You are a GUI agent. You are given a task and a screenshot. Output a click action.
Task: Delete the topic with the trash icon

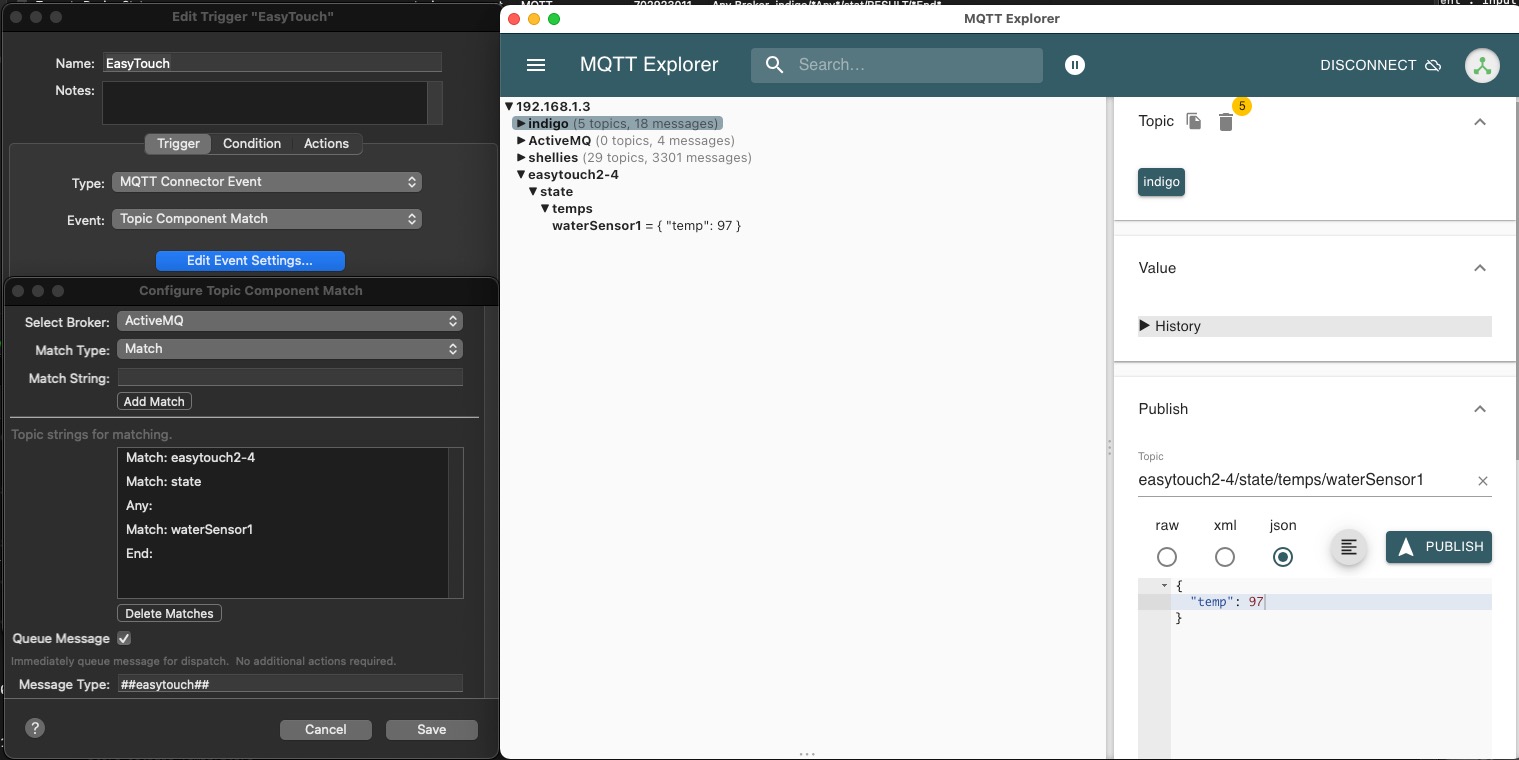point(1226,122)
